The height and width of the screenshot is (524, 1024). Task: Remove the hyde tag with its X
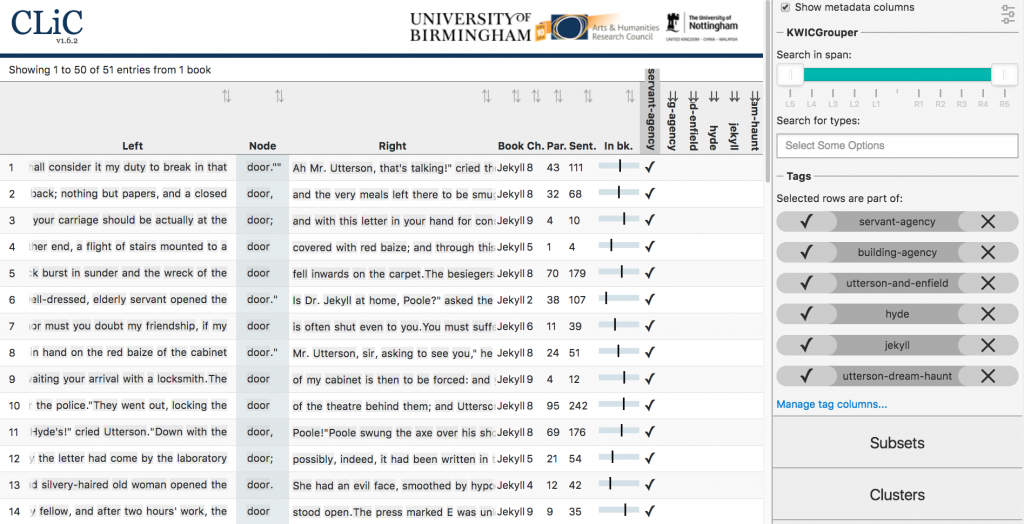(x=988, y=314)
